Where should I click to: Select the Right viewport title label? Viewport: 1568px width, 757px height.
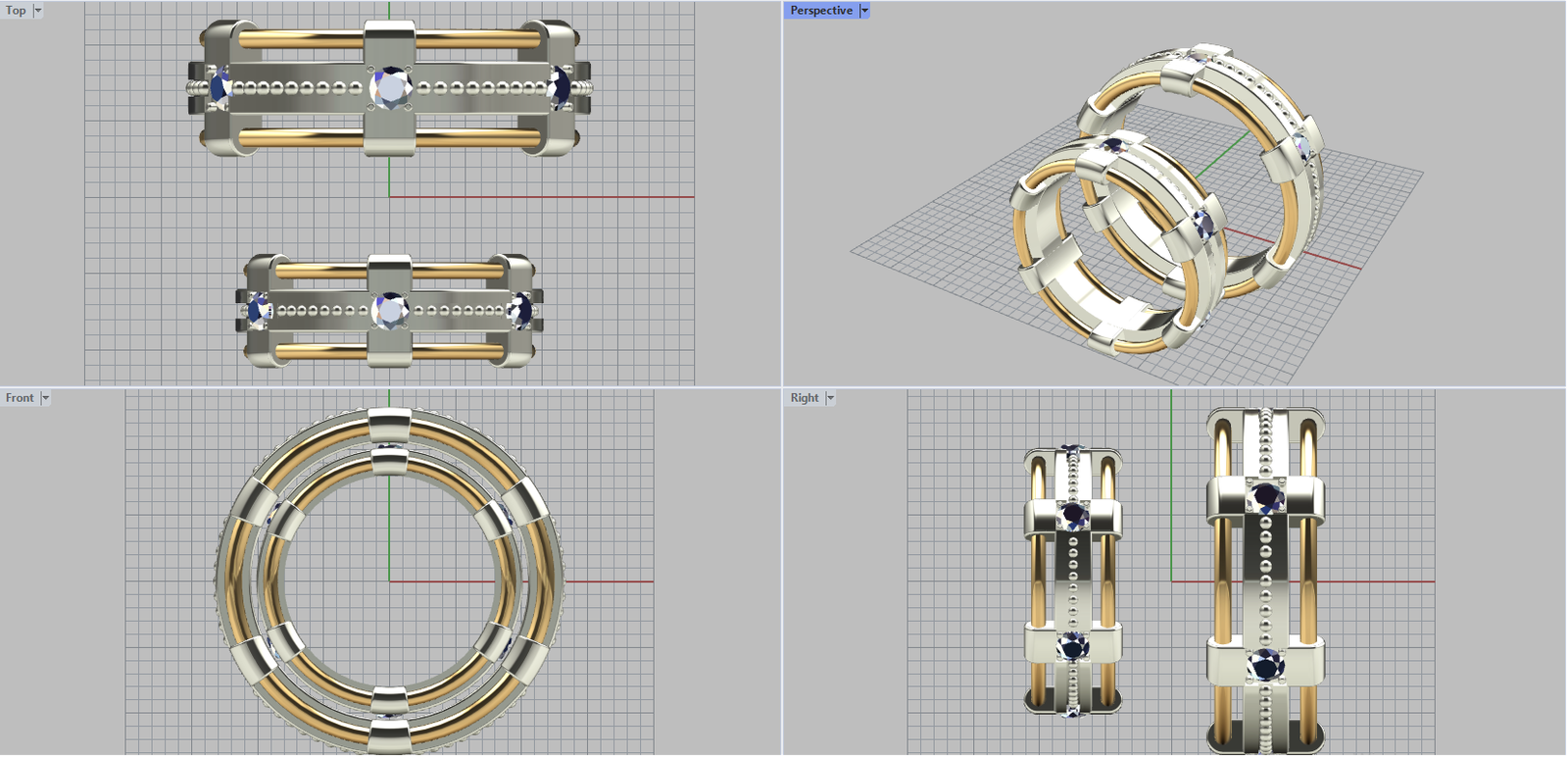click(x=804, y=398)
